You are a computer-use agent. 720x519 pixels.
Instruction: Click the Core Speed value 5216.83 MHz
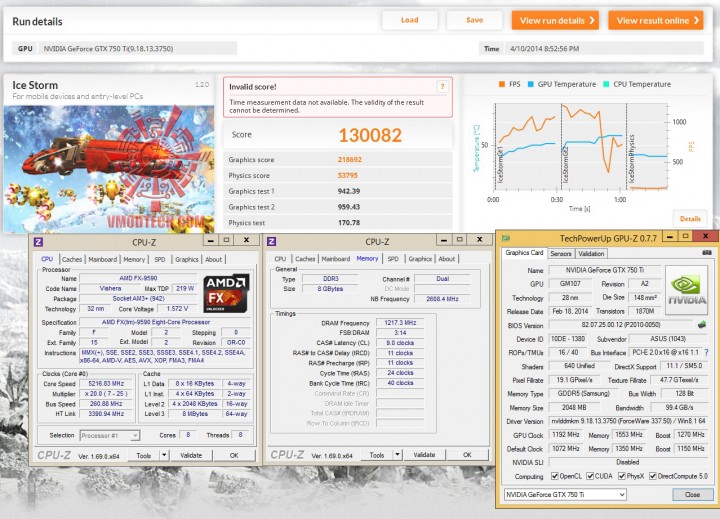point(106,384)
